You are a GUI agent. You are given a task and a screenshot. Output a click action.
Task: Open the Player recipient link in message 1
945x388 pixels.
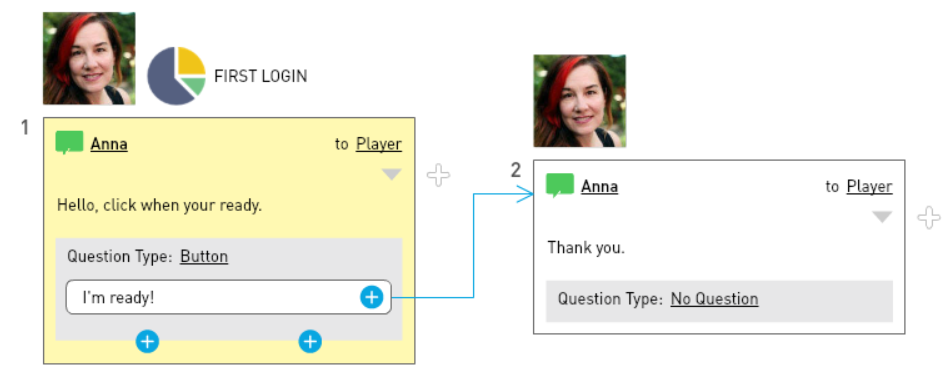coord(379,144)
